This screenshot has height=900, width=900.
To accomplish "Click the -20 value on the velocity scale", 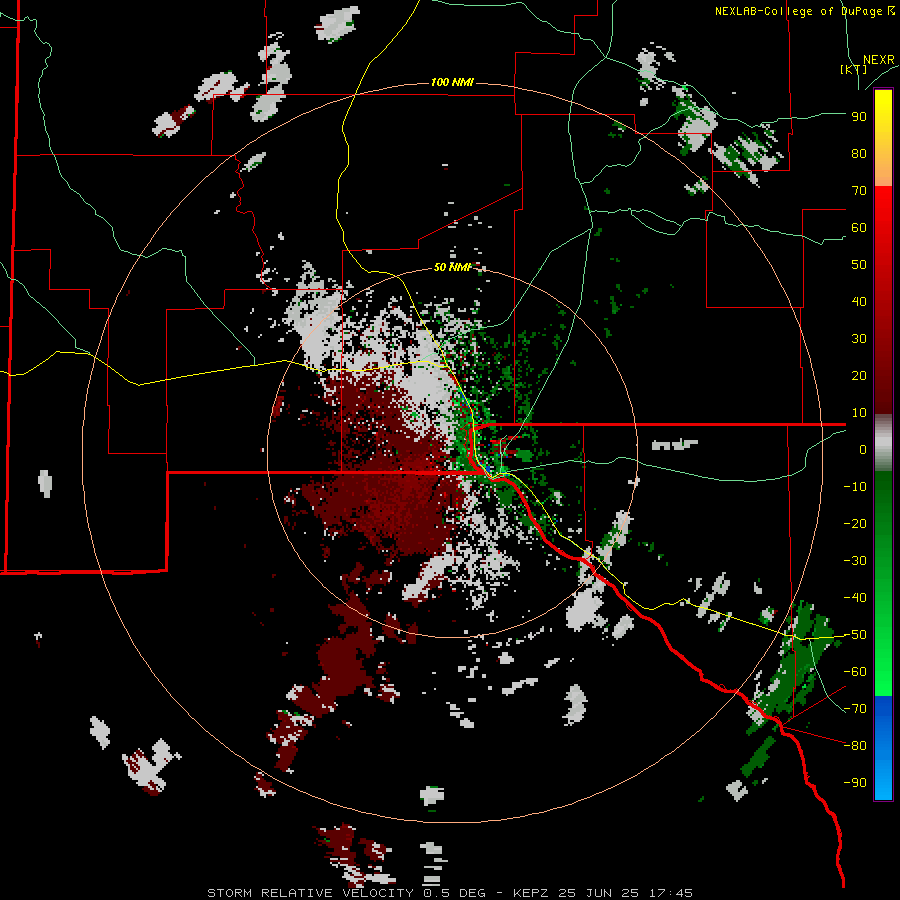I will pos(855,524).
